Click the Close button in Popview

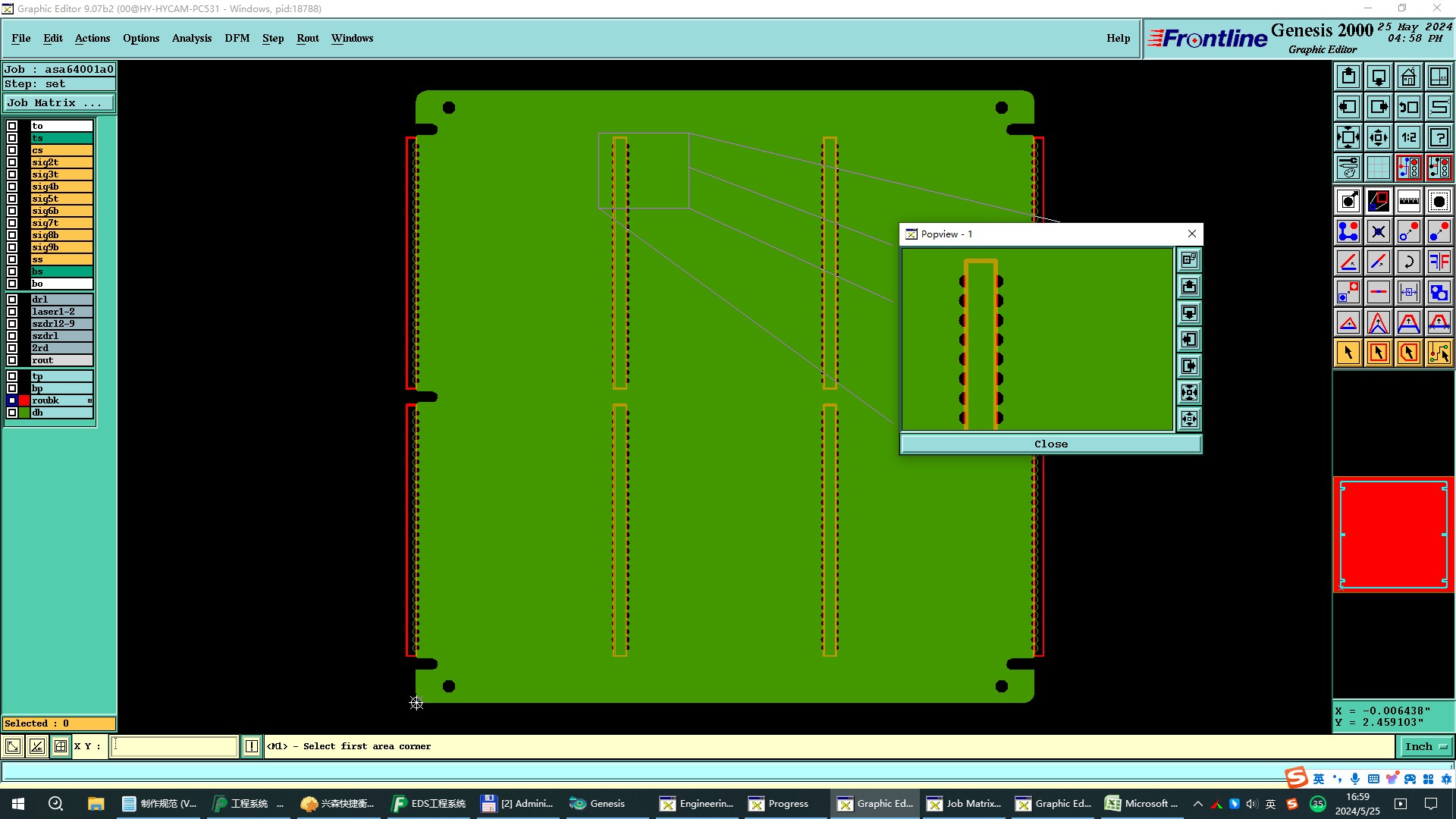[x=1050, y=444]
